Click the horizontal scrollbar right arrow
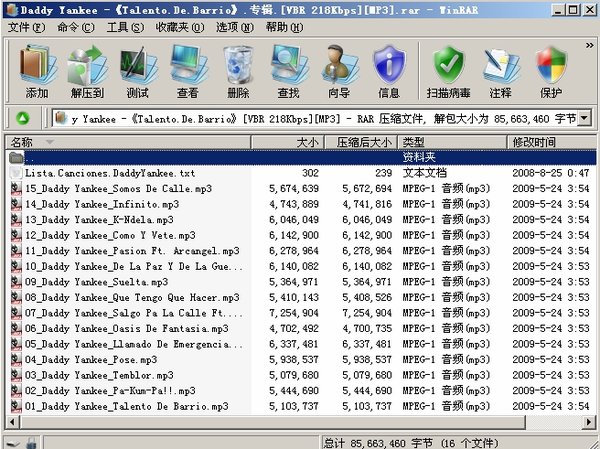This screenshot has height=449, width=600. pos(589,422)
